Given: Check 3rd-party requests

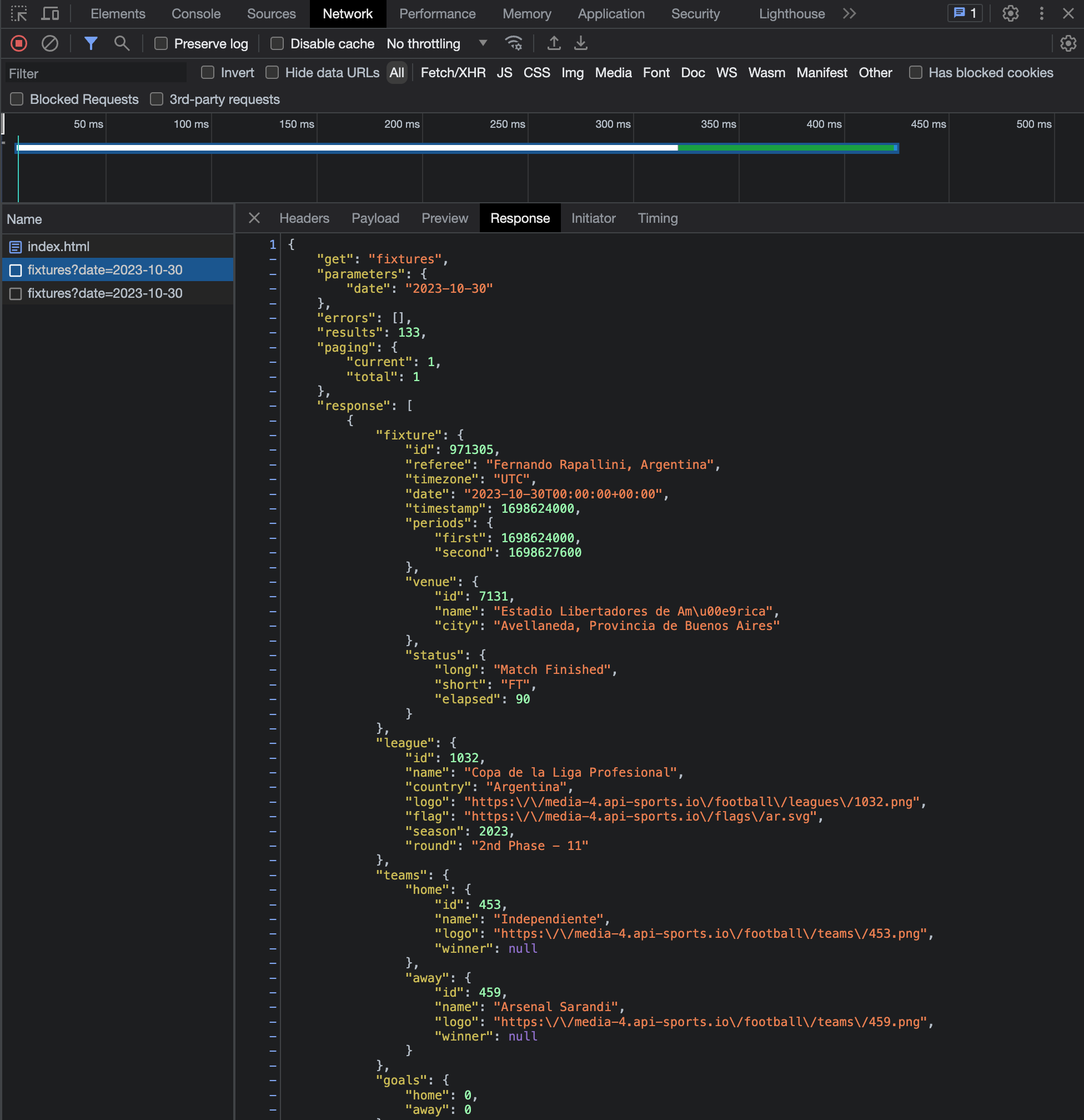Looking at the screenshot, I should (x=157, y=99).
